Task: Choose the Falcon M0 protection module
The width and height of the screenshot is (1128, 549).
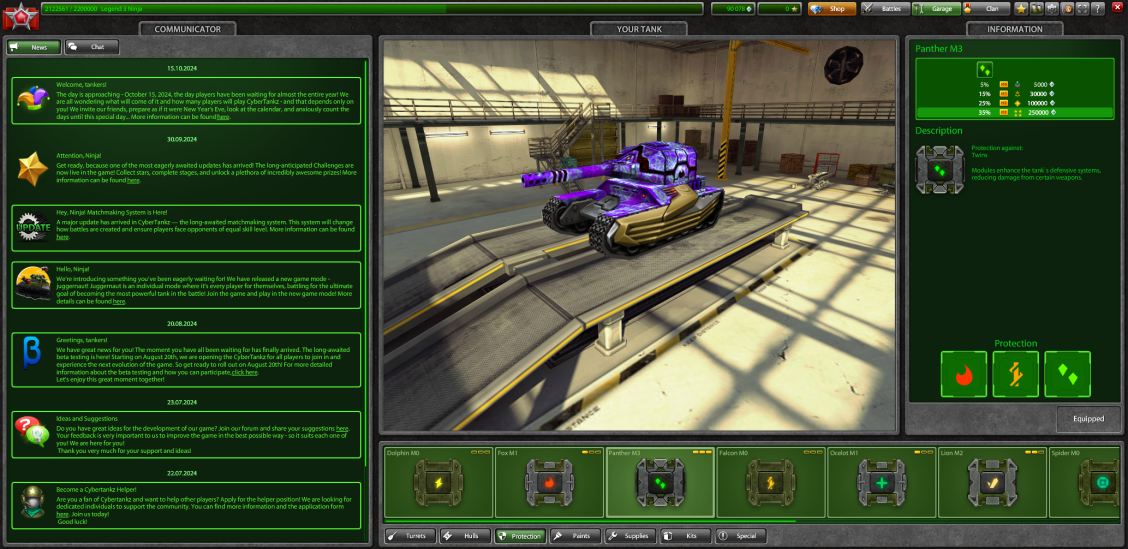Action: pyautogui.click(x=769, y=482)
